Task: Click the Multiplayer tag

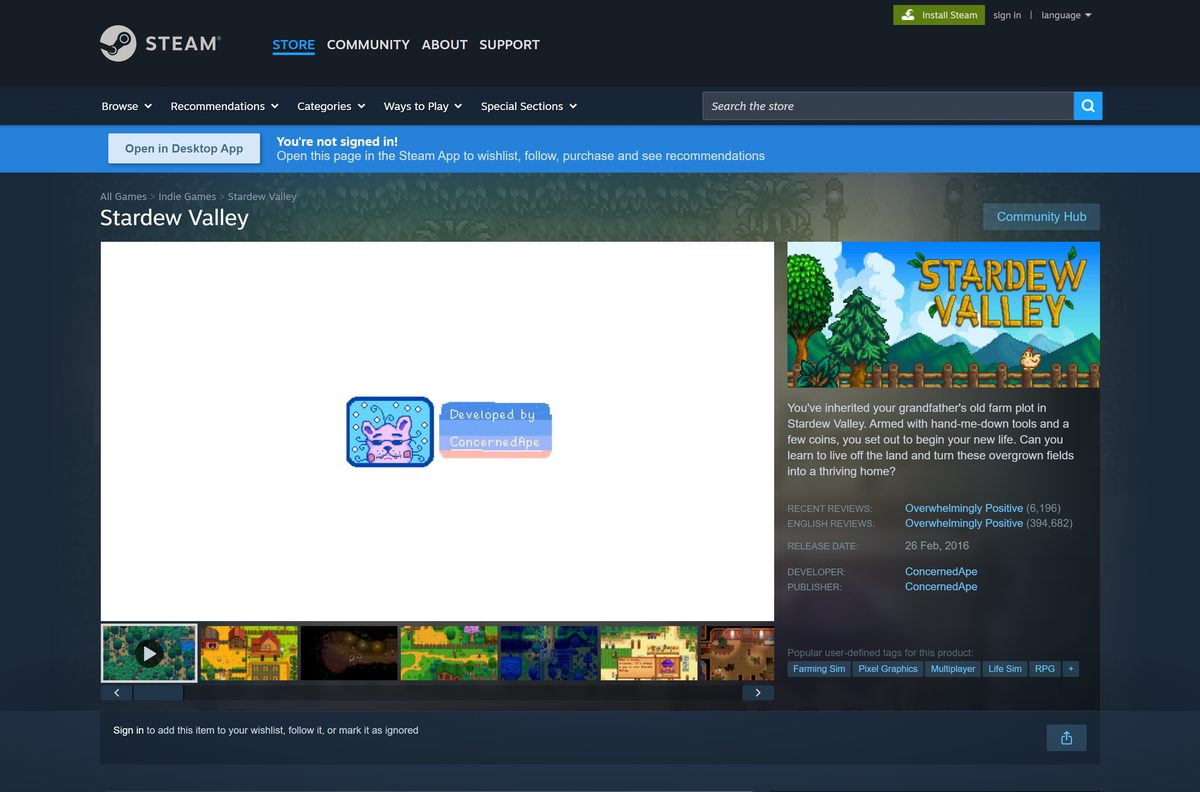Action: [953, 669]
